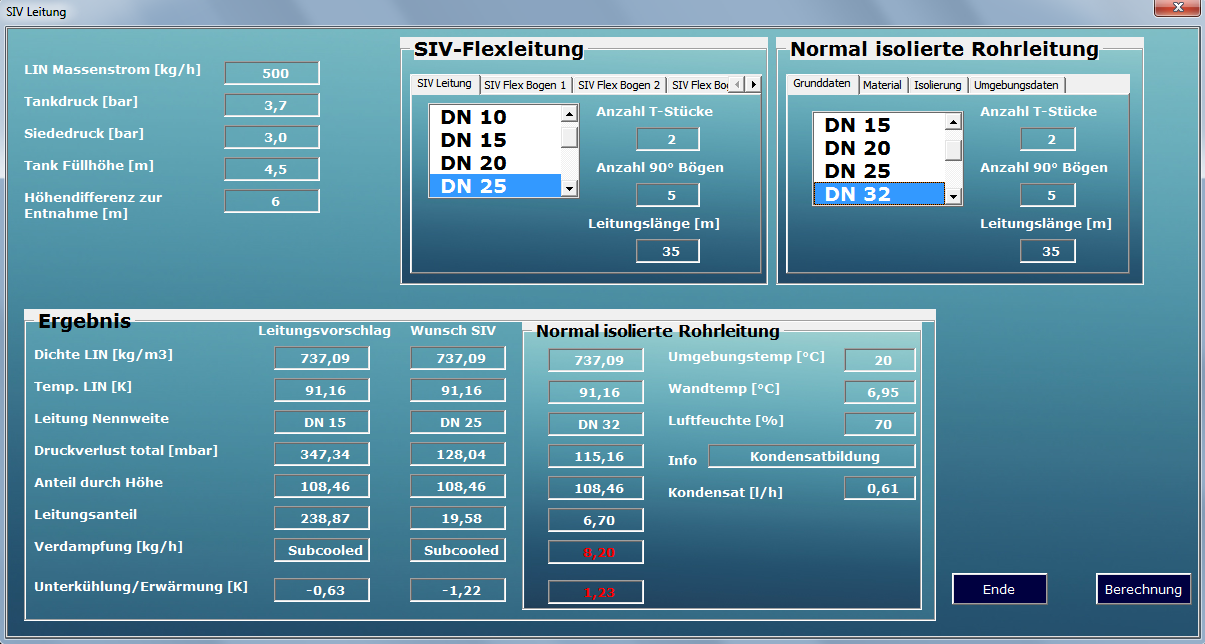1205x644 pixels.
Task: Open the Material tab
Action: pyautogui.click(x=882, y=85)
